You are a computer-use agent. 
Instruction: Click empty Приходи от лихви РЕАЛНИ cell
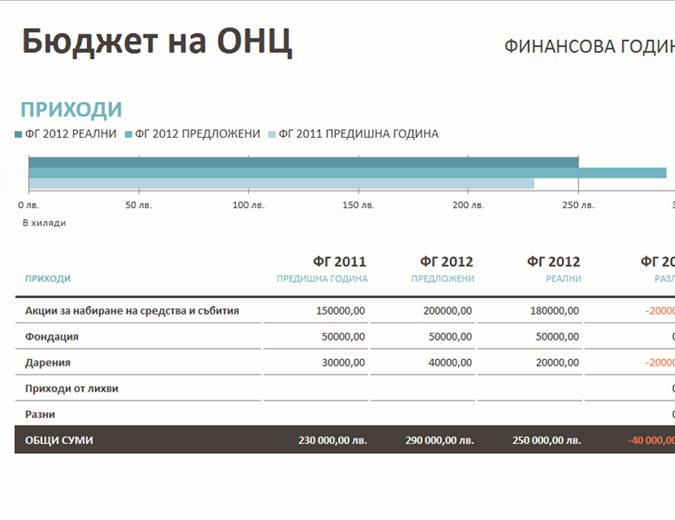tap(530, 388)
